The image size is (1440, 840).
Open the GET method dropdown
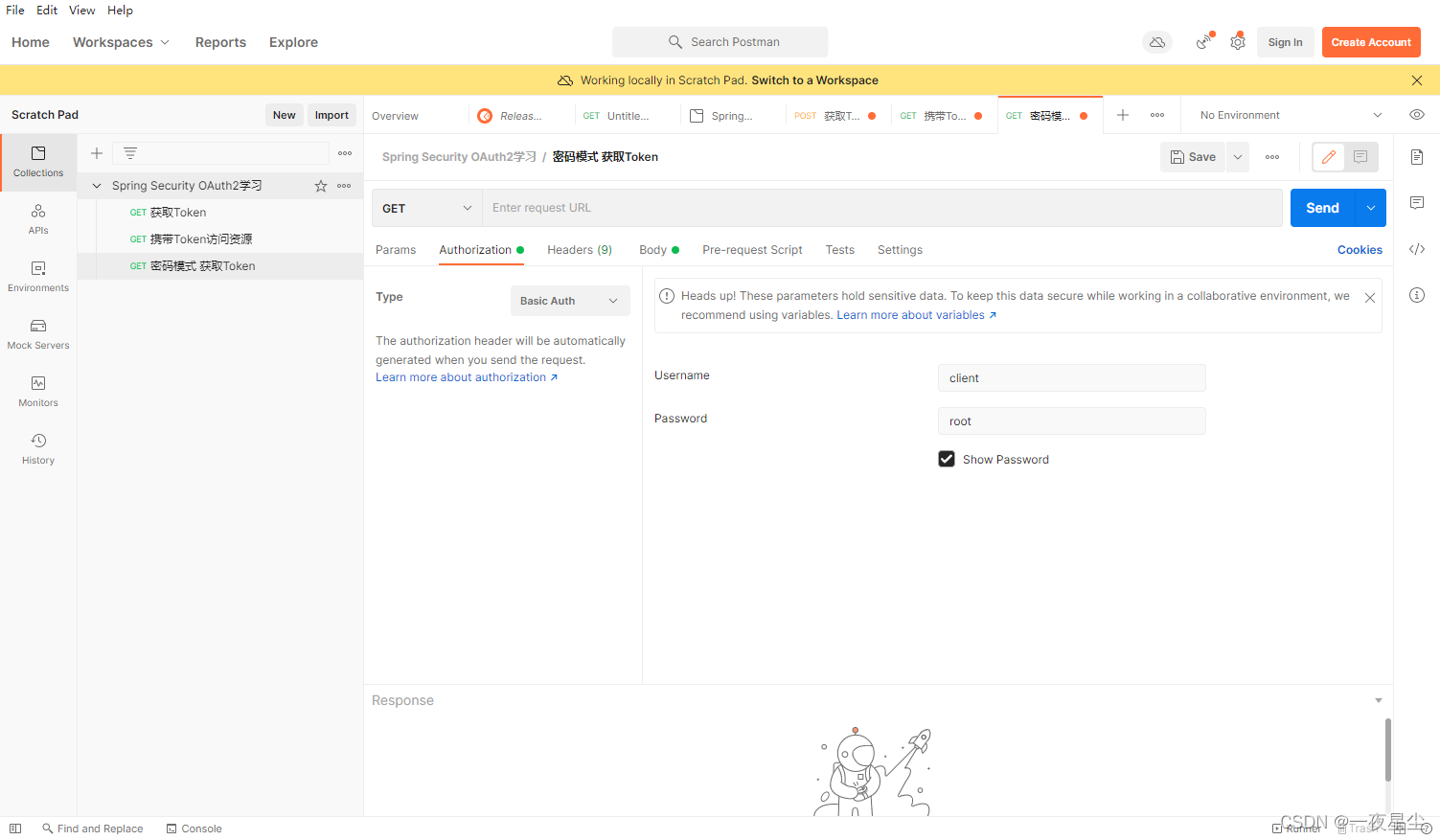426,208
